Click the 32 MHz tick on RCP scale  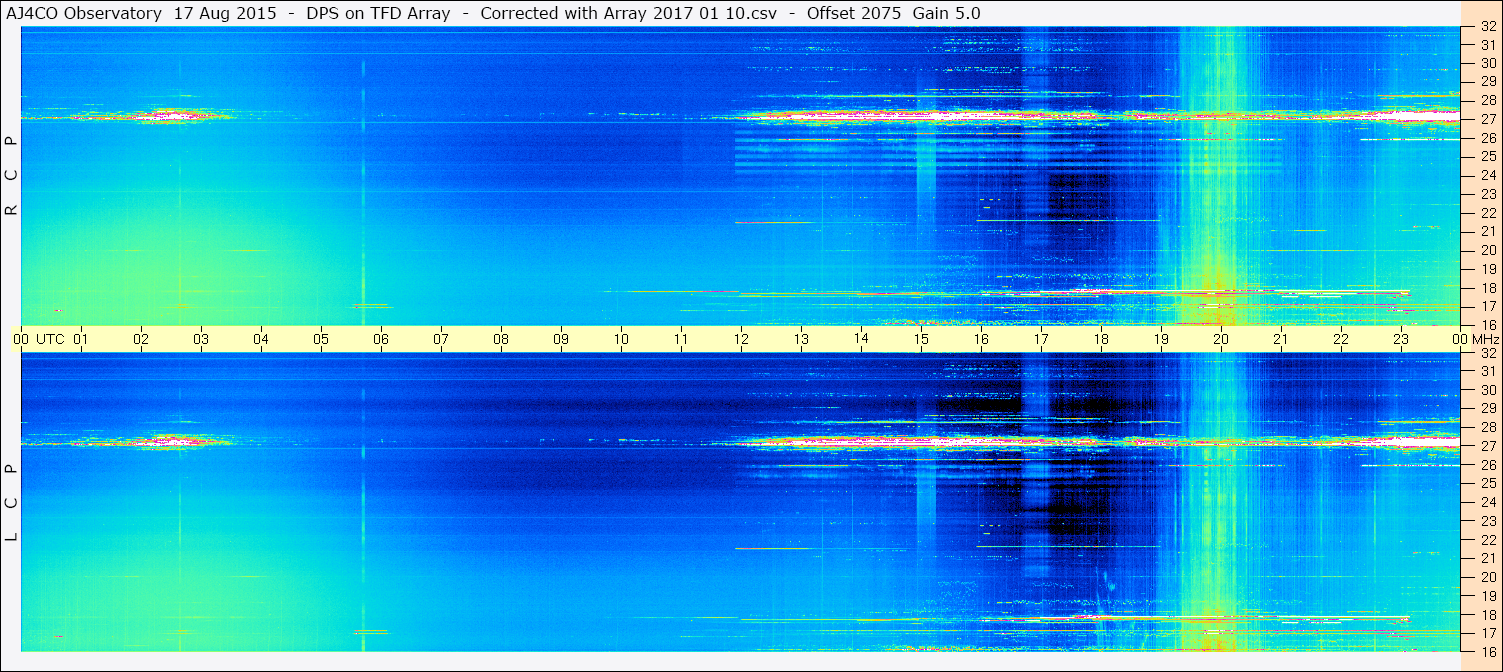(x=1488, y=27)
